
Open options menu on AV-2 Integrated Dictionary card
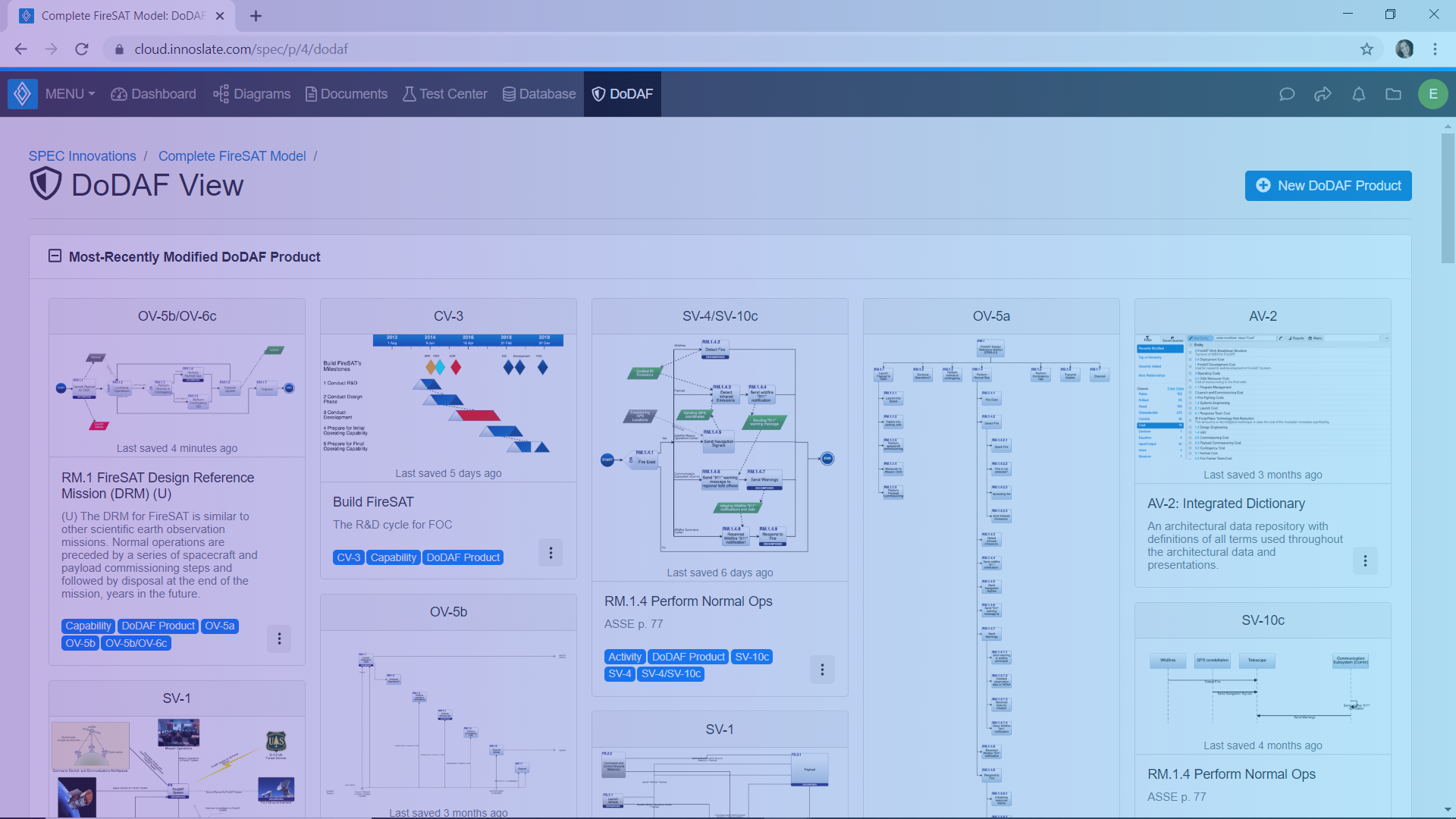1365,561
